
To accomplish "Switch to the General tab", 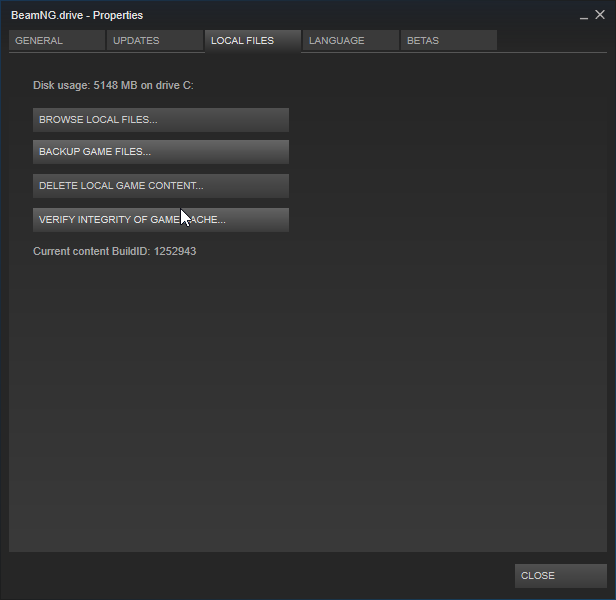I will (x=57, y=40).
